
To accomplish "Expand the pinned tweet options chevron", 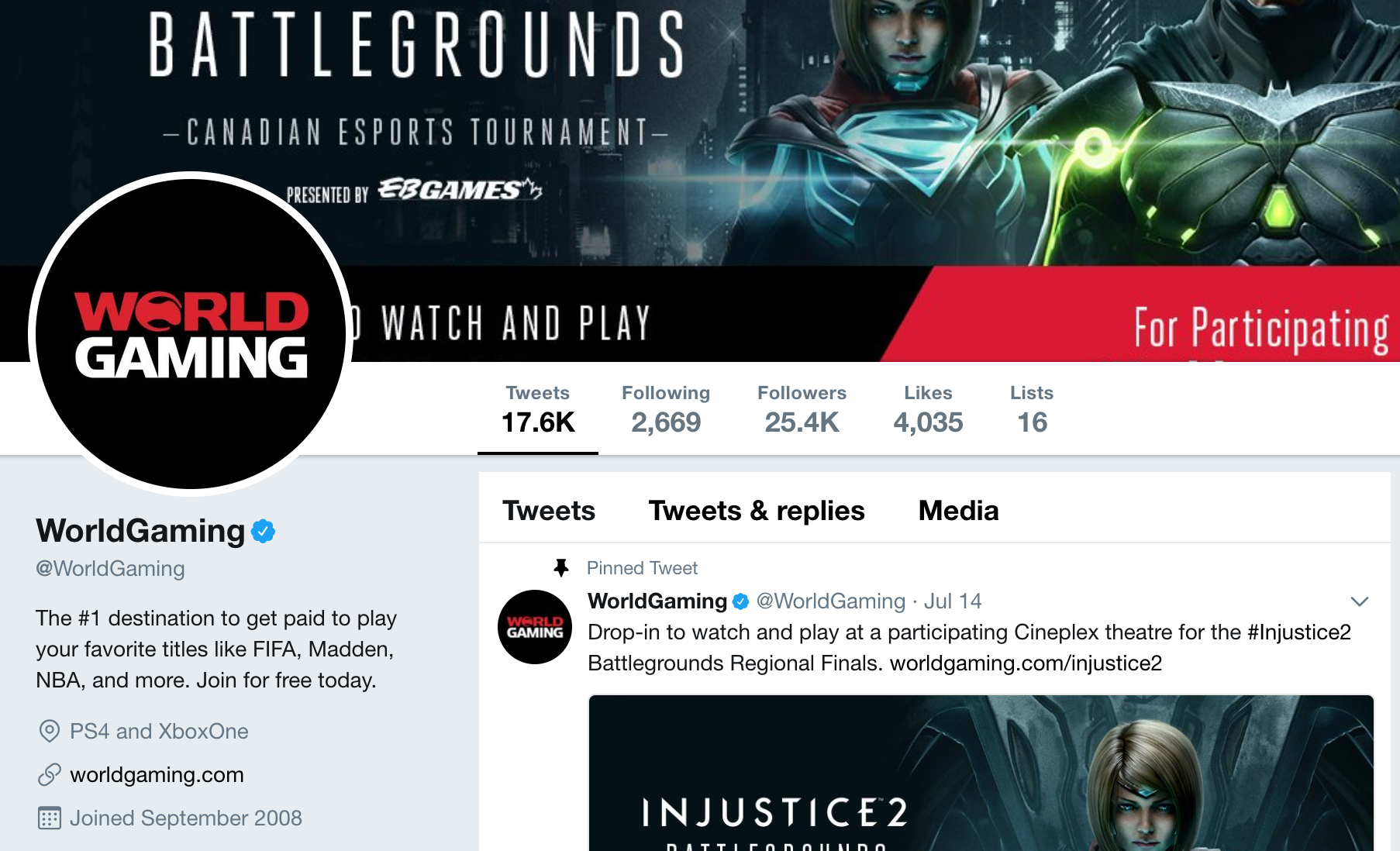I will click(1359, 601).
